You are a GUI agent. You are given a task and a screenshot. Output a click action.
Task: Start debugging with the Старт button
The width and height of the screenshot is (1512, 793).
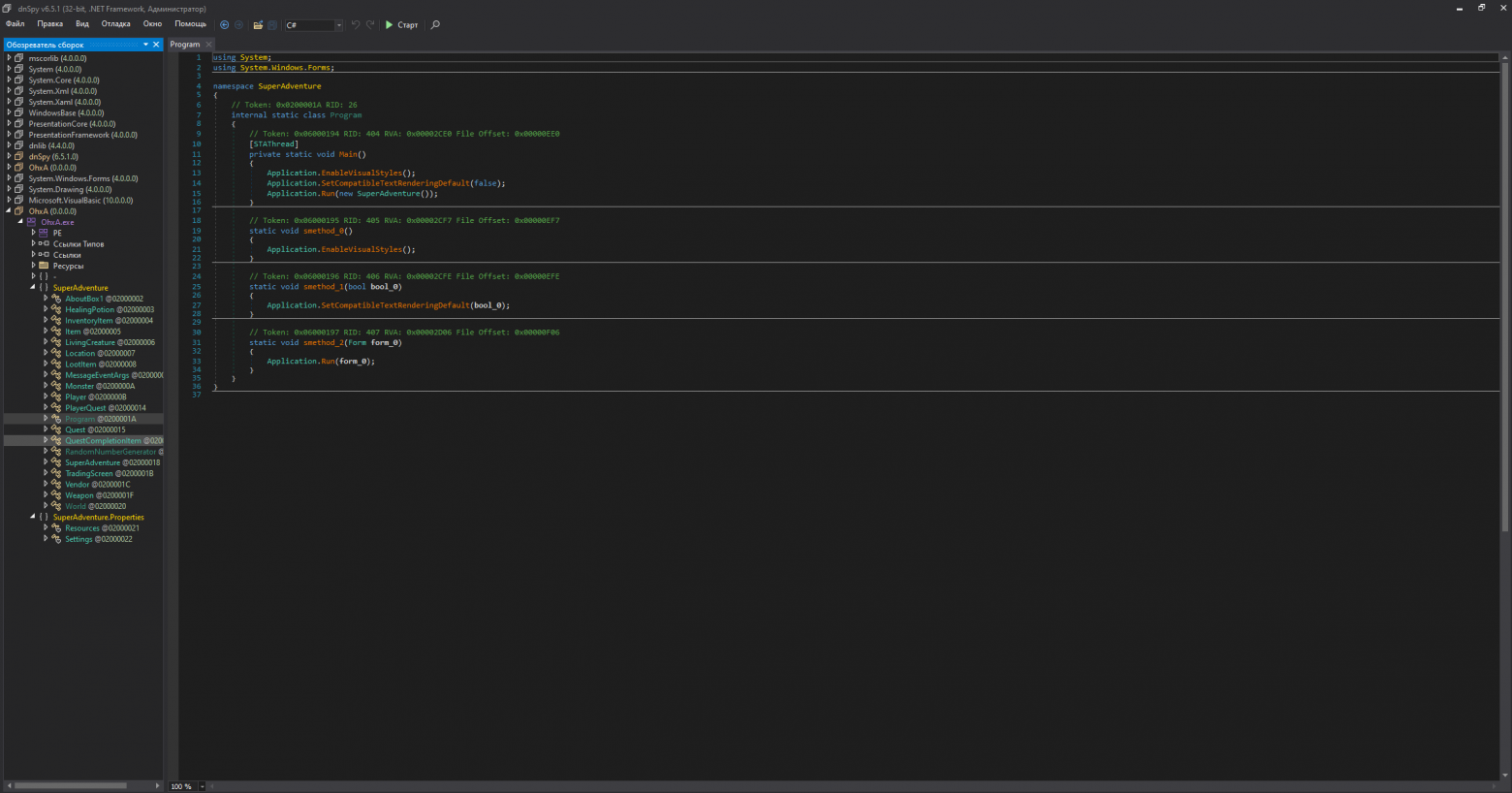402,25
